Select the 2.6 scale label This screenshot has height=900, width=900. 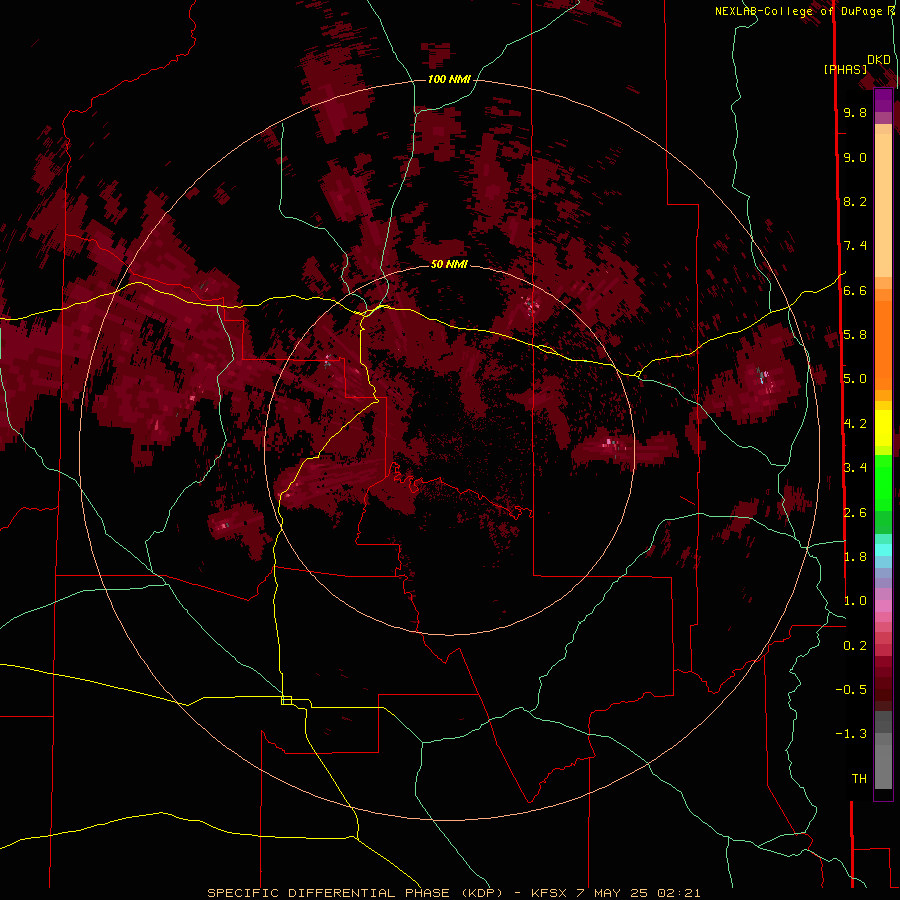tap(855, 513)
